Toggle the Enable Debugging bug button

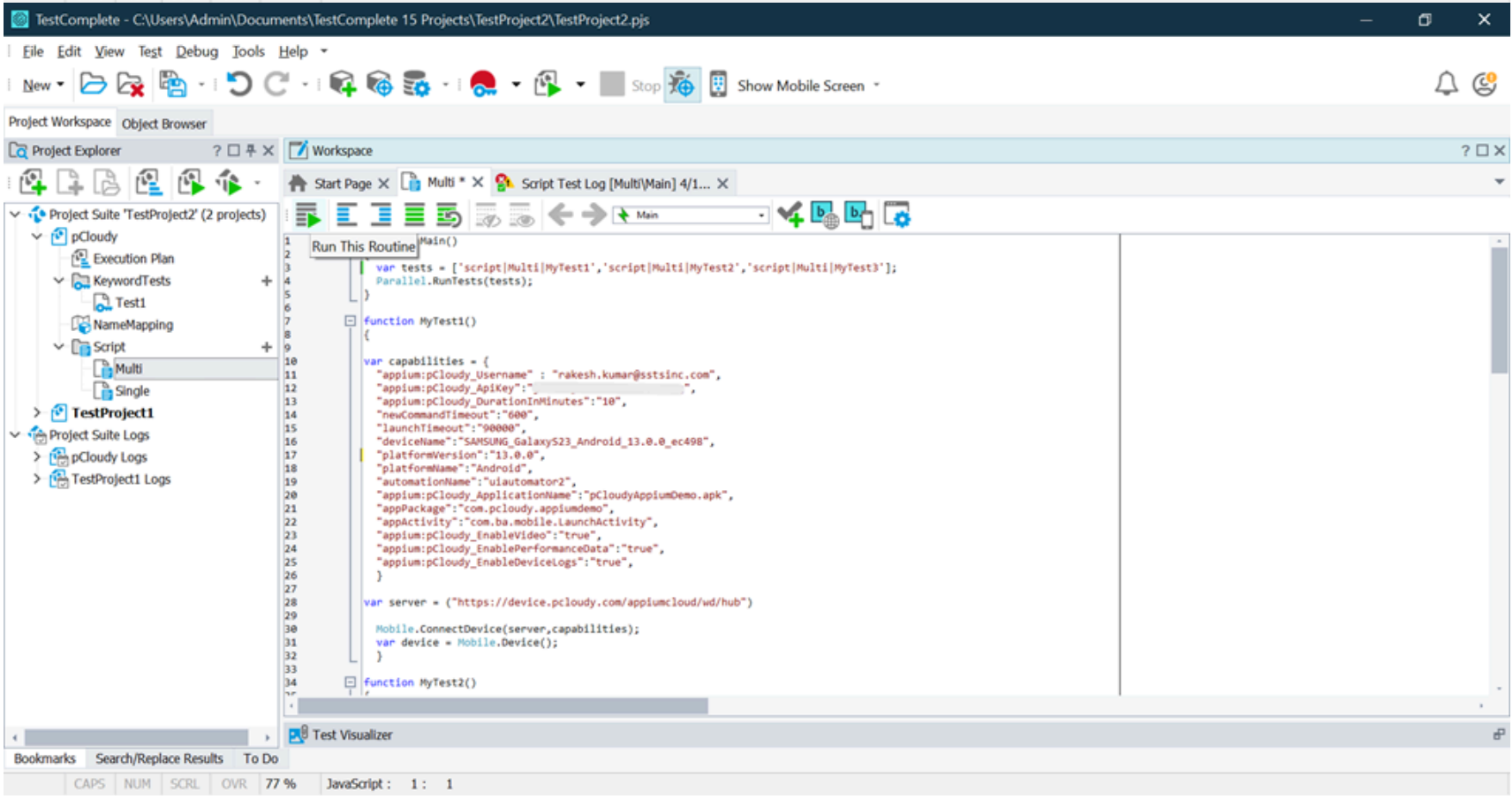(x=682, y=85)
